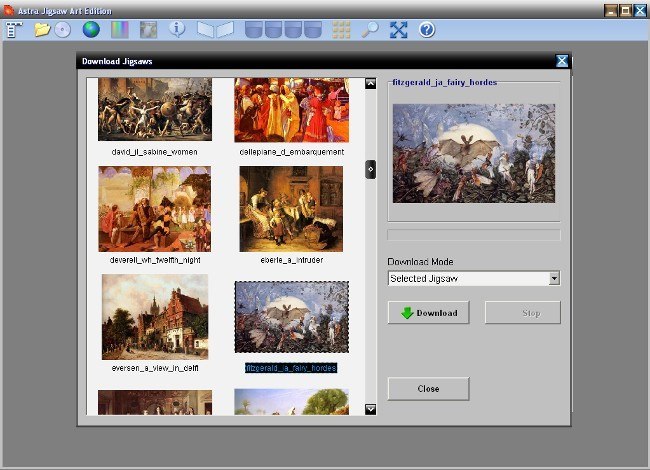Click the second tray pocket icon
The height and width of the screenshot is (470, 650).
pos(274,30)
